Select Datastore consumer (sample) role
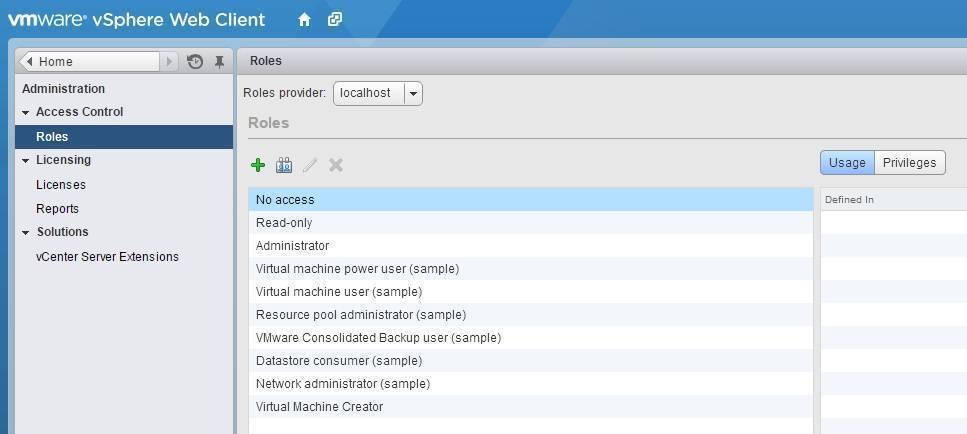This screenshot has height=434, width=967. [531, 361]
